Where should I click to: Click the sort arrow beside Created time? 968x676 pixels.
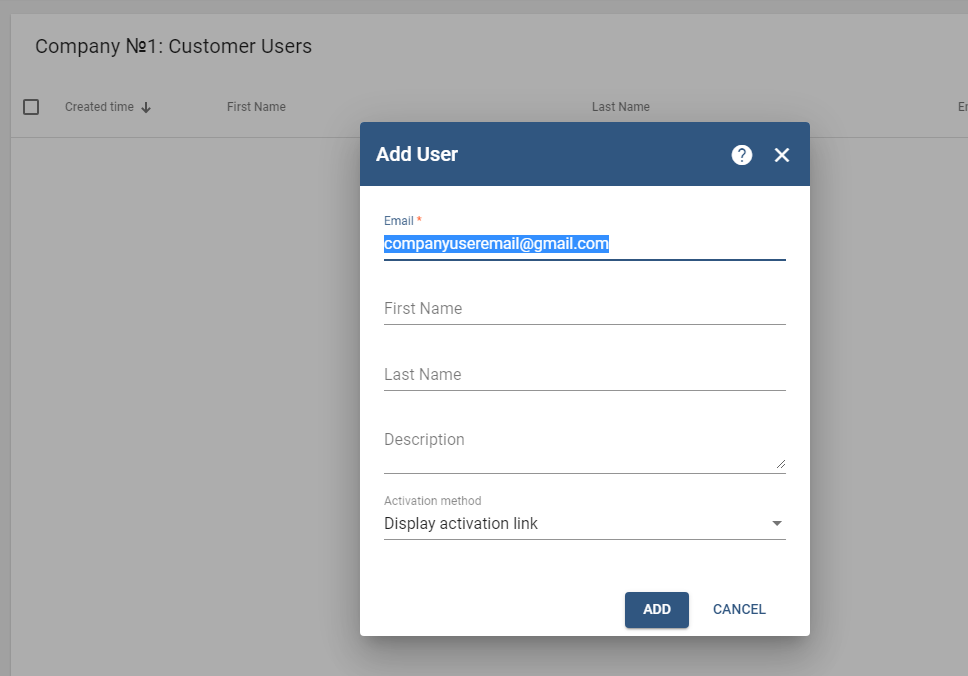(146, 108)
